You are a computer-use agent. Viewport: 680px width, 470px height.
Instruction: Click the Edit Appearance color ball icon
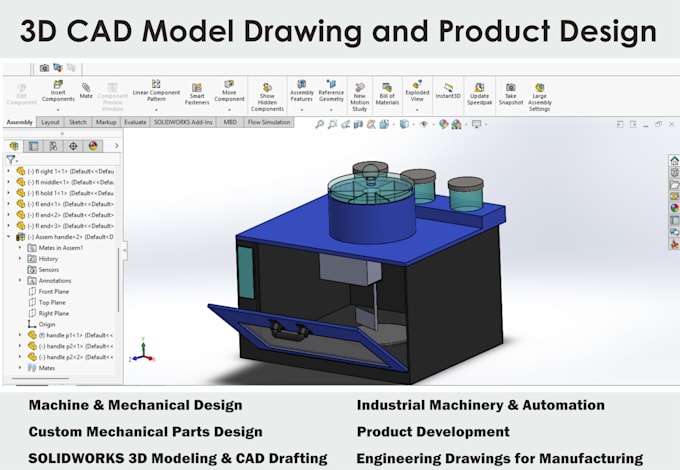(443, 124)
